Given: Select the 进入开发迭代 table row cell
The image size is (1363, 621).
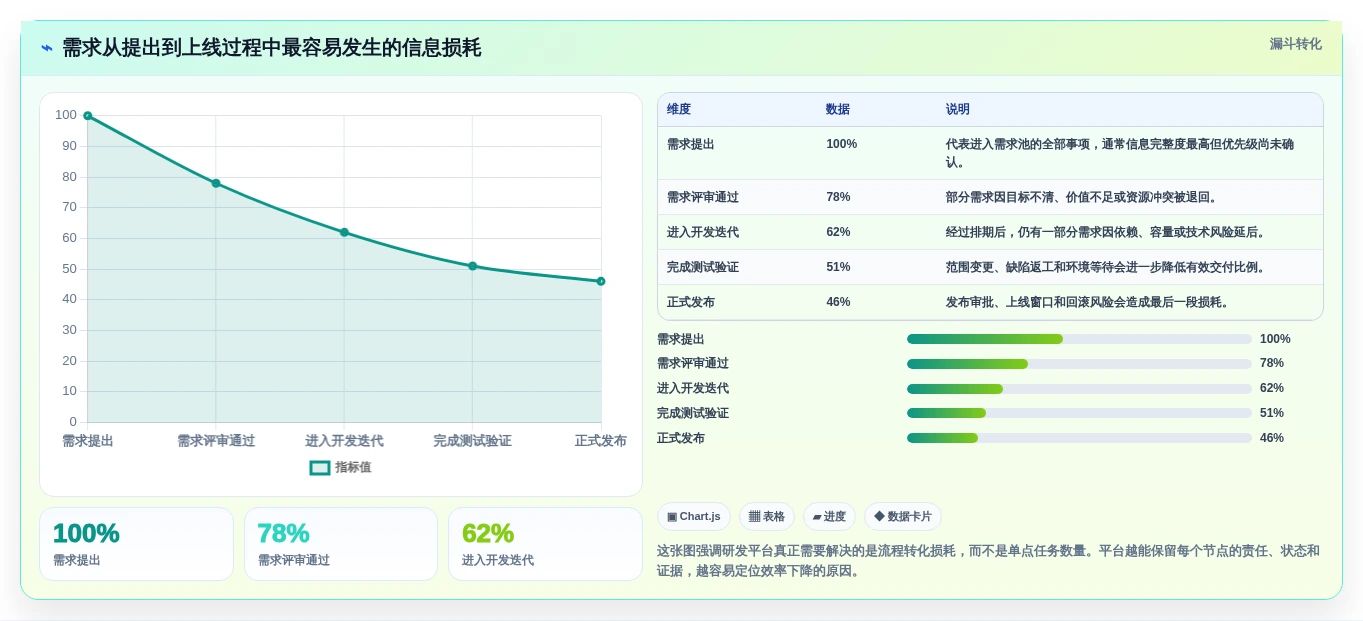Looking at the screenshot, I should 703,232.
